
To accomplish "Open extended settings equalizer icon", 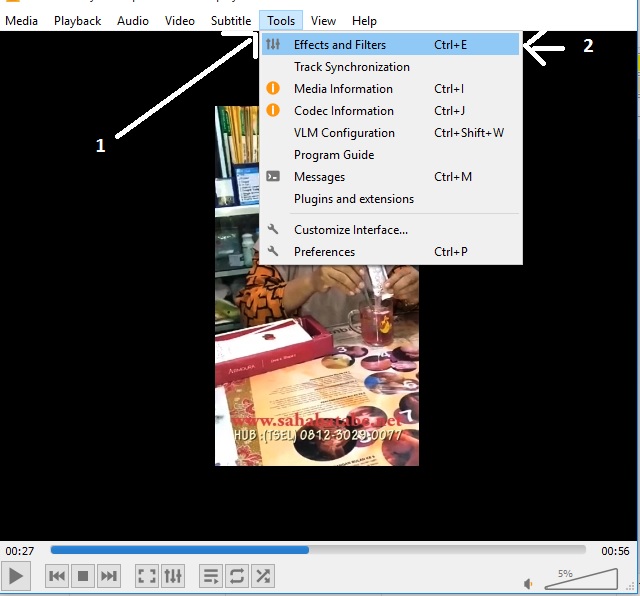I will coord(173,576).
